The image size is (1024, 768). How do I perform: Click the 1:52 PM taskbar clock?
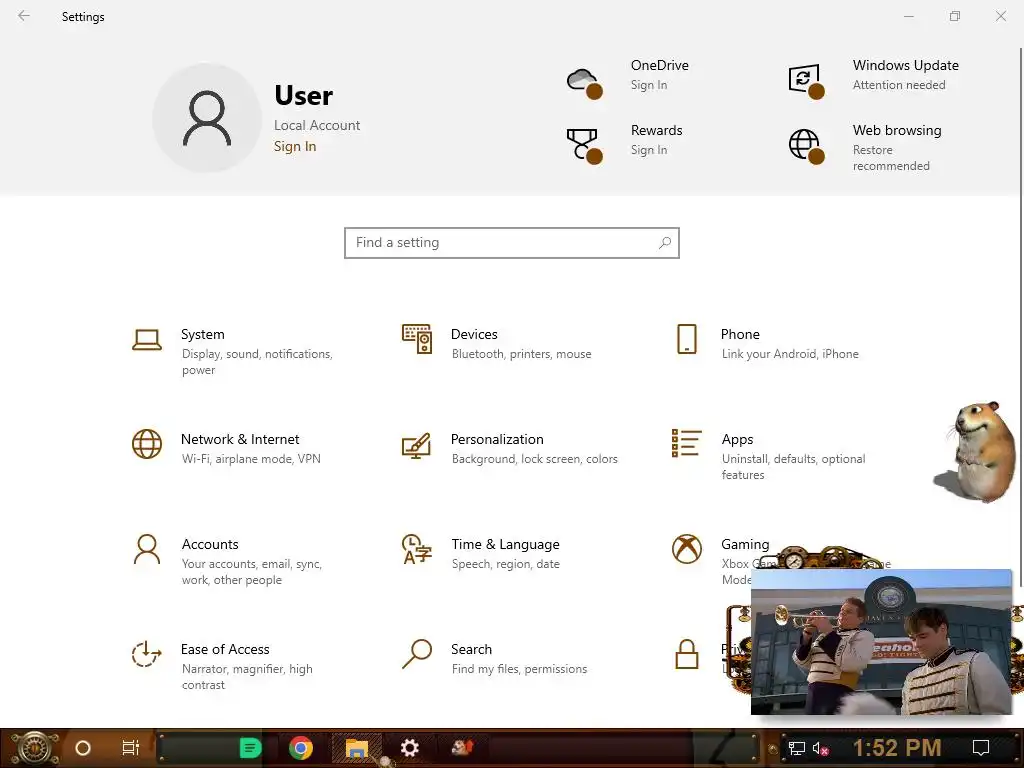(x=897, y=748)
